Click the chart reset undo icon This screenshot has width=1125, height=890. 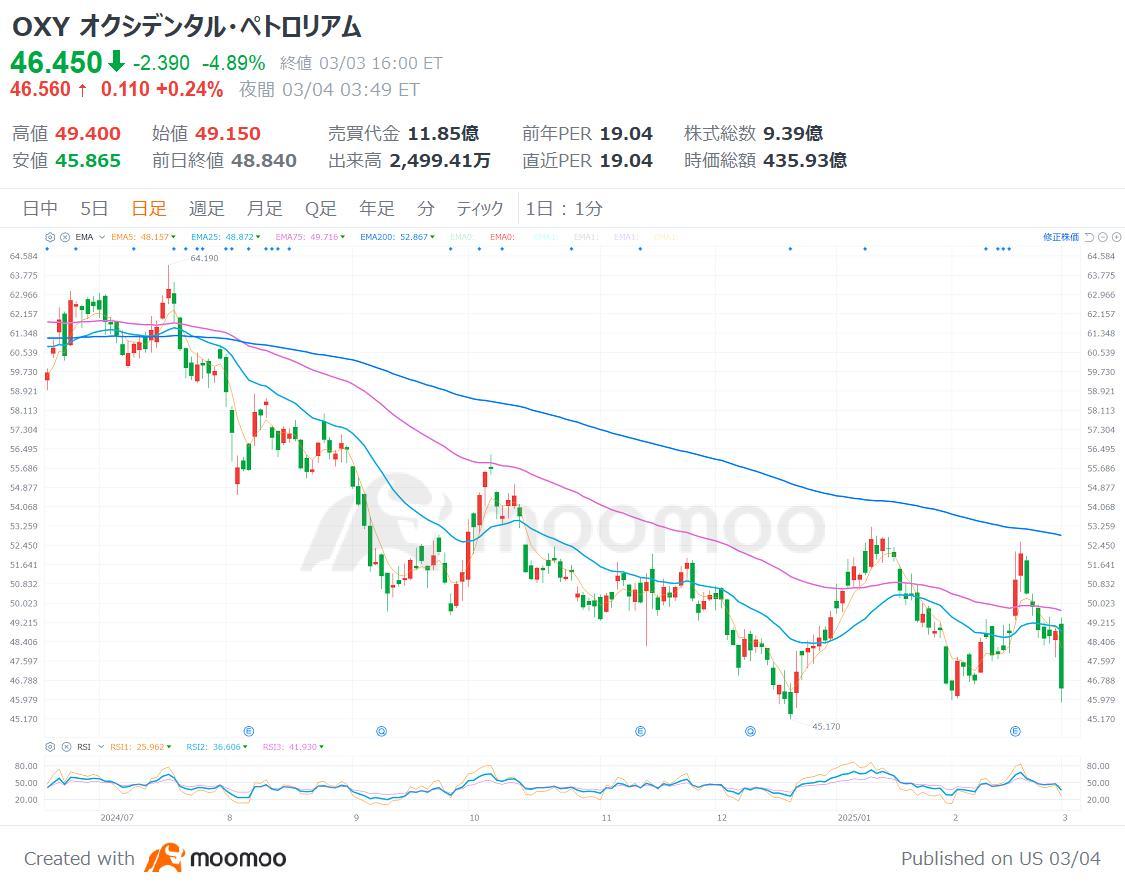coord(1089,237)
